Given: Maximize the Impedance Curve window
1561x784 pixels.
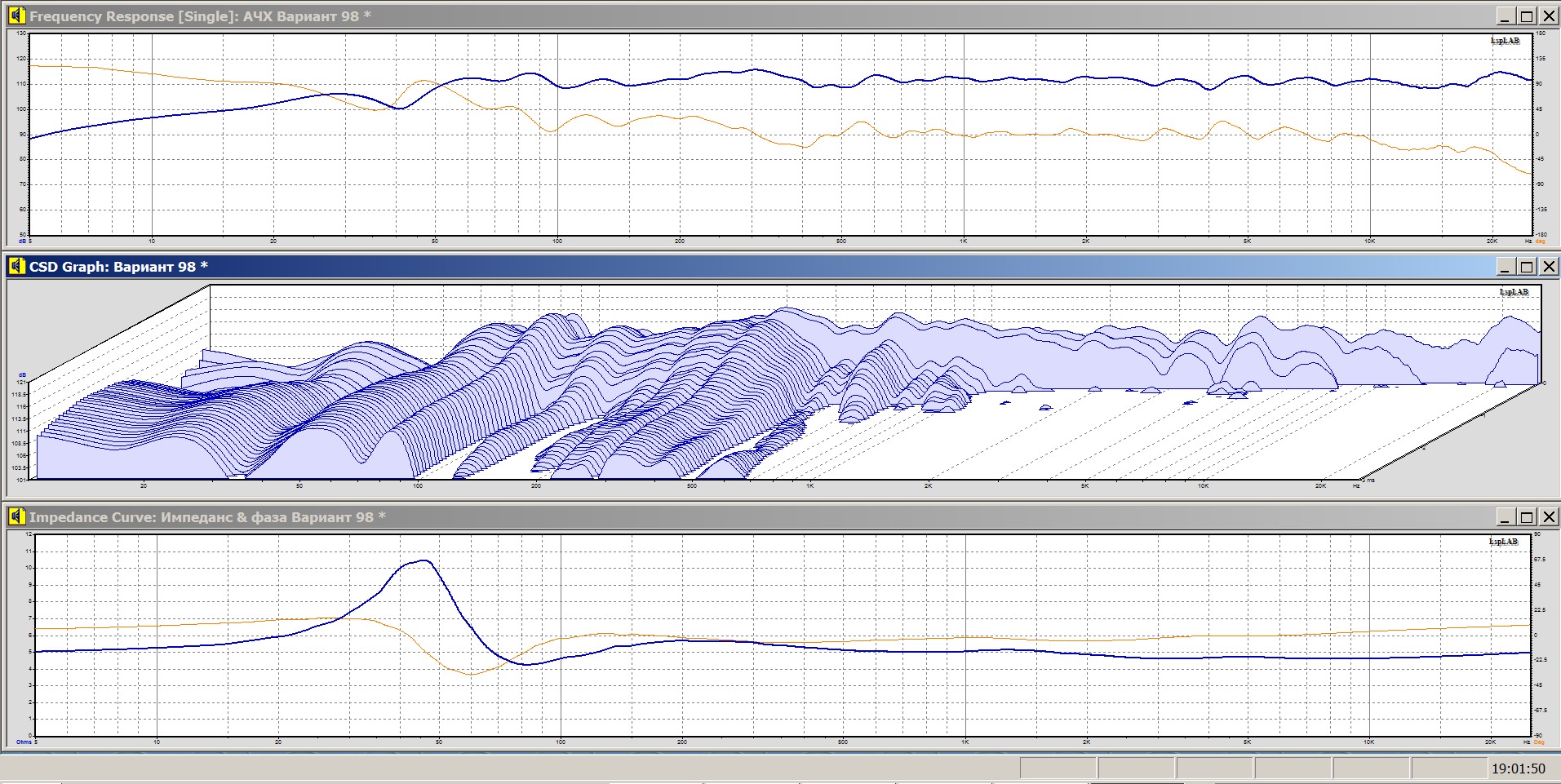Looking at the screenshot, I should [1527, 517].
